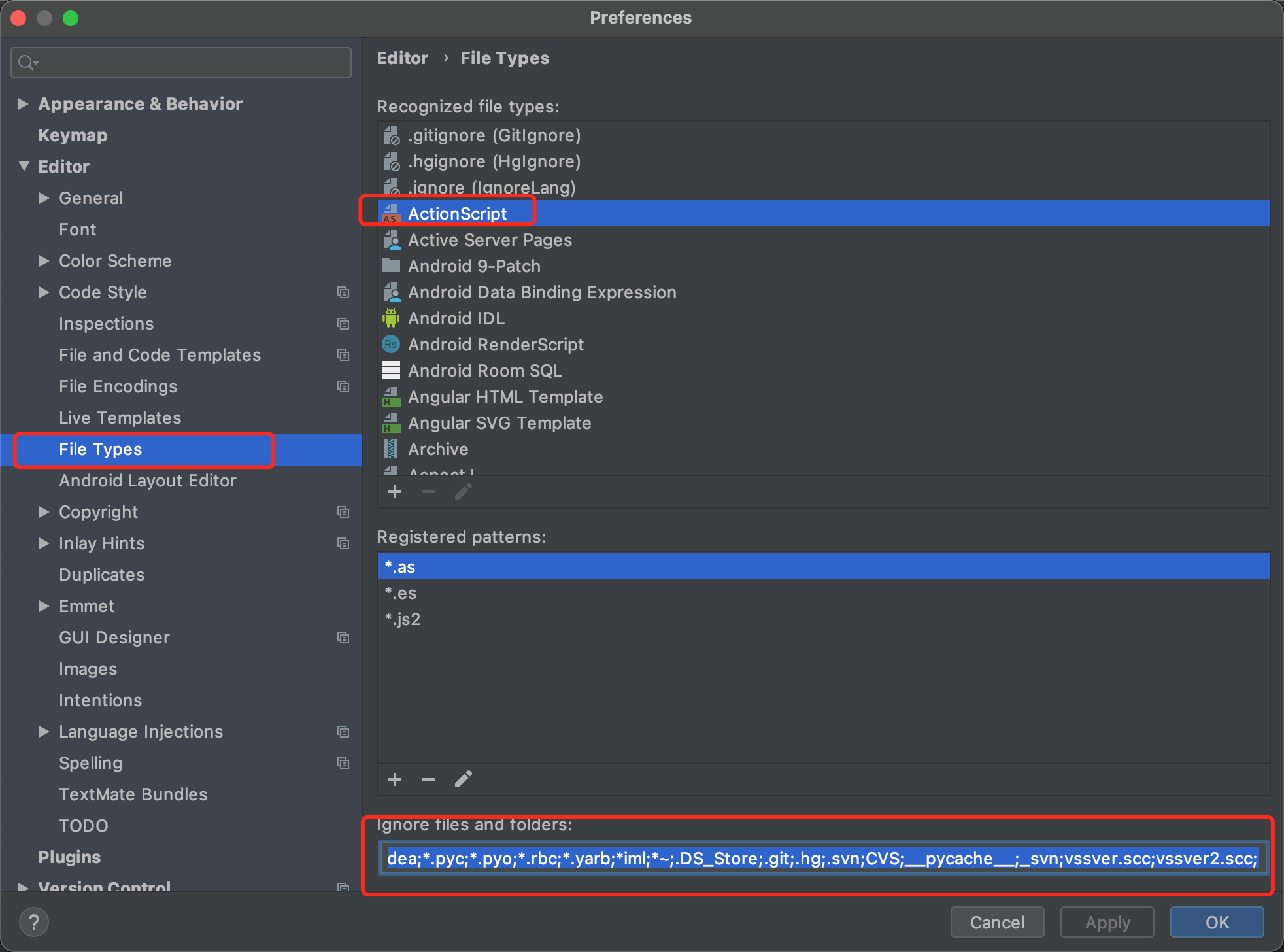The height and width of the screenshot is (952, 1284).
Task: Select Keymap in settings sidebar
Action: tap(73, 135)
